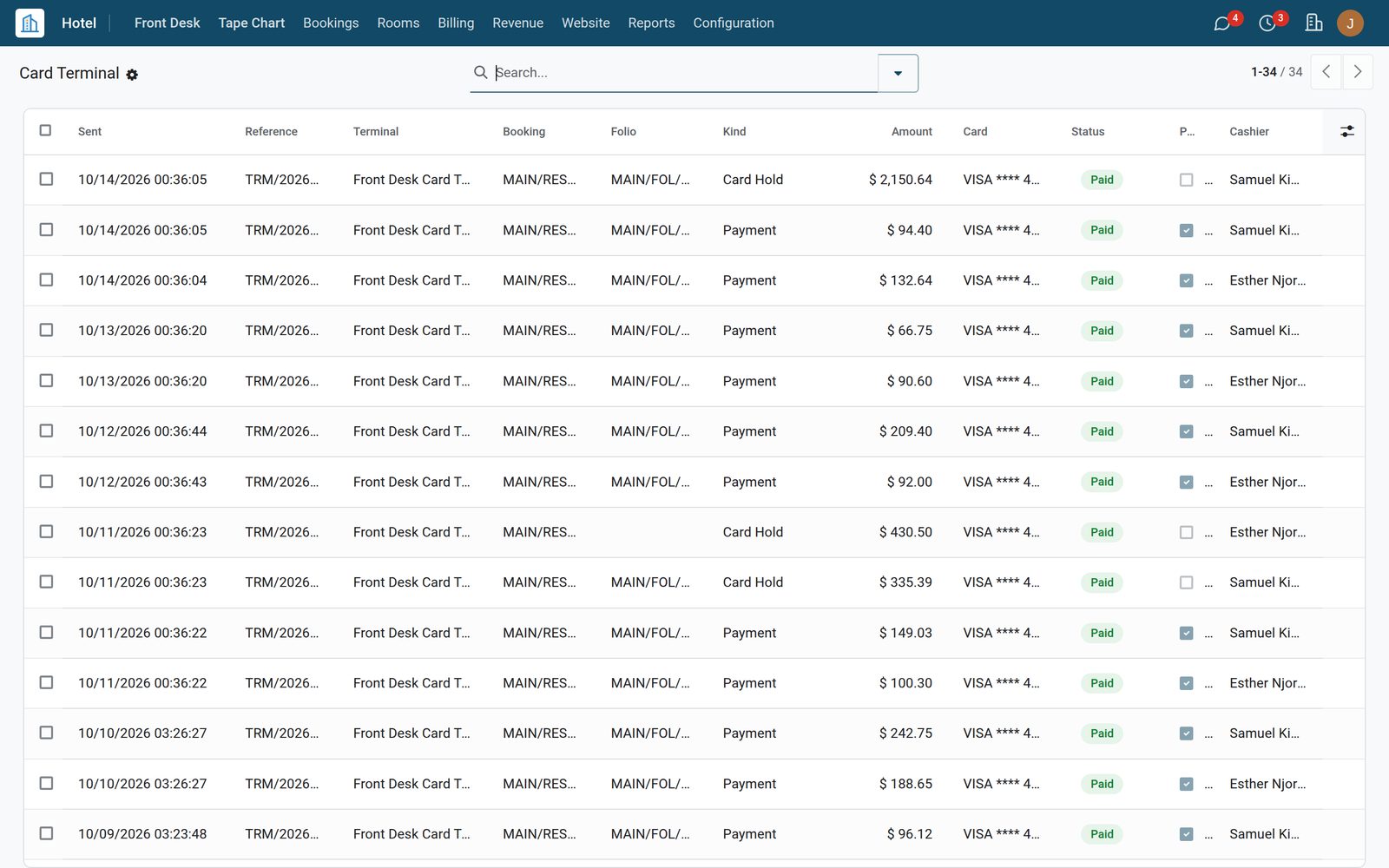The width and height of the screenshot is (1389, 868).
Task: Open the Billing menu
Action: click(456, 23)
